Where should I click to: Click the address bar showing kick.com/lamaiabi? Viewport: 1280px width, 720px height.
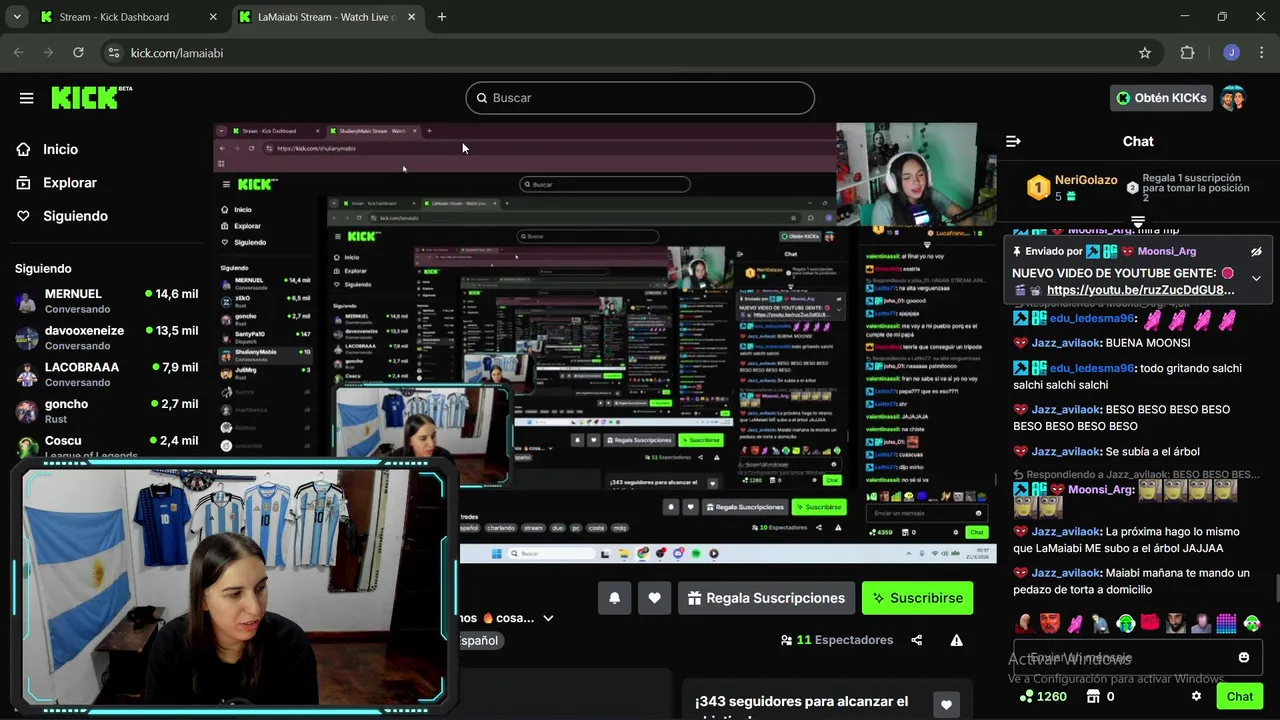pyautogui.click(x=630, y=53)
